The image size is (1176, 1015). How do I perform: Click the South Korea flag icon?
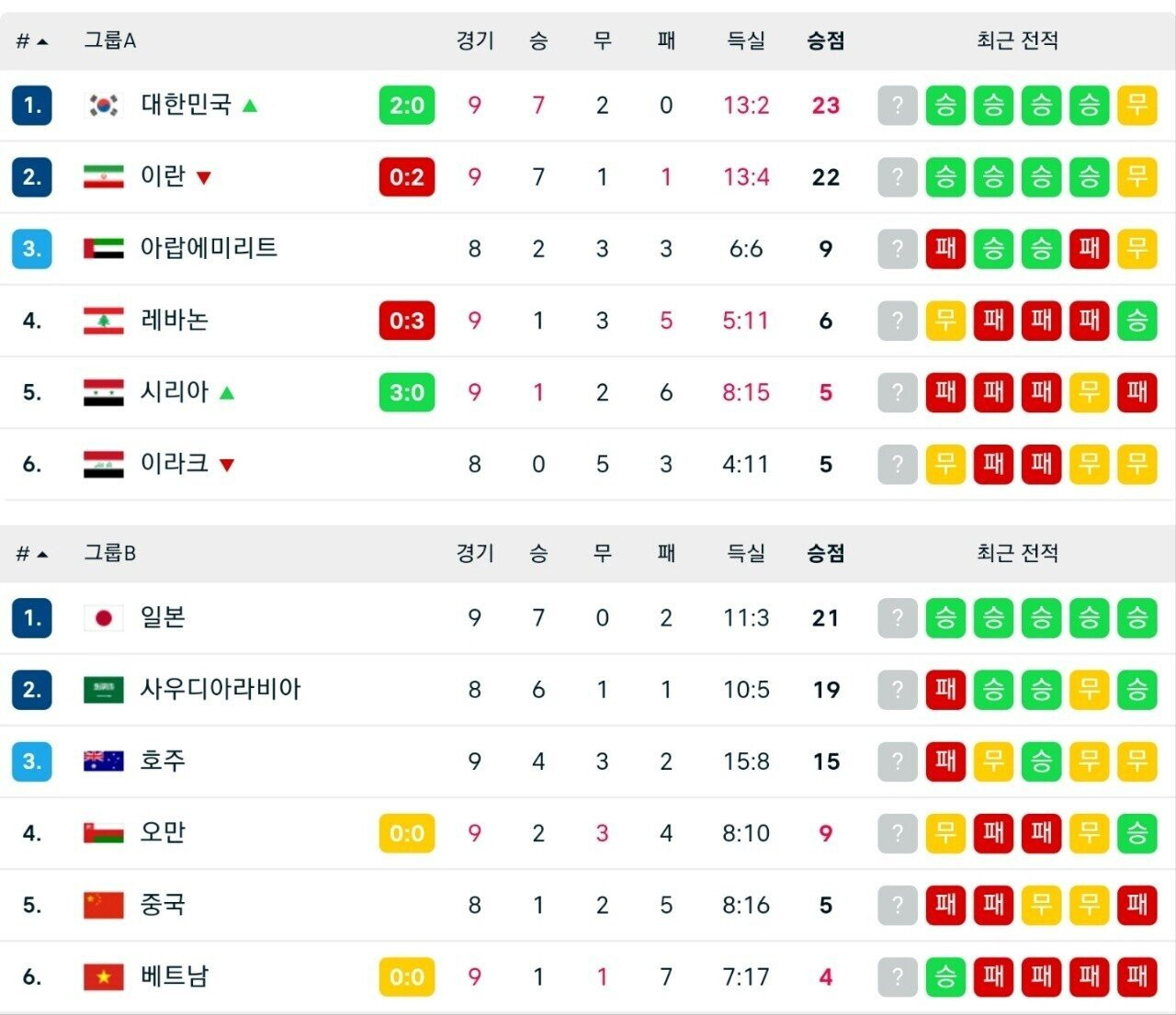click(x=103, y=106)
